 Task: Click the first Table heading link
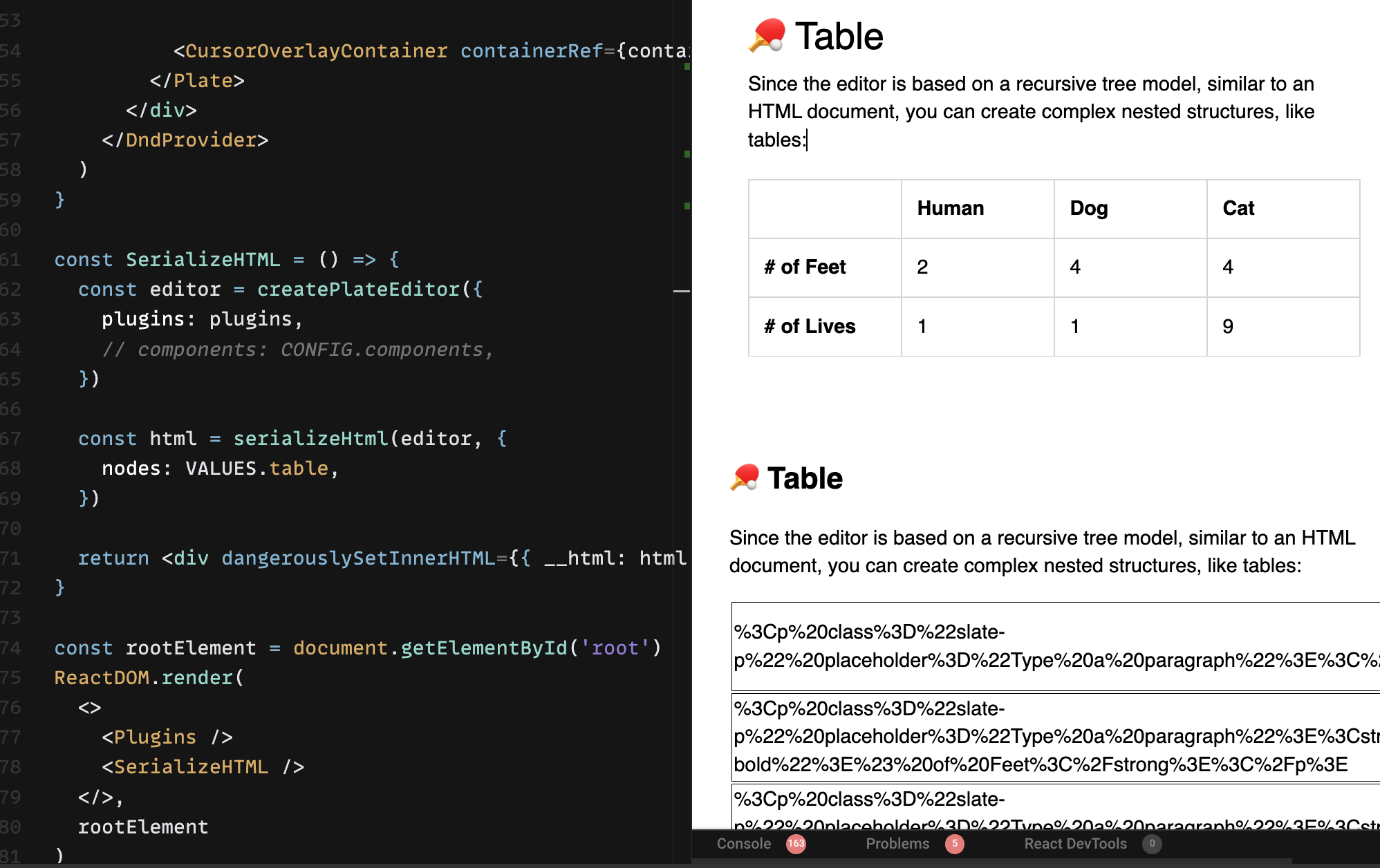click(840, 36)
